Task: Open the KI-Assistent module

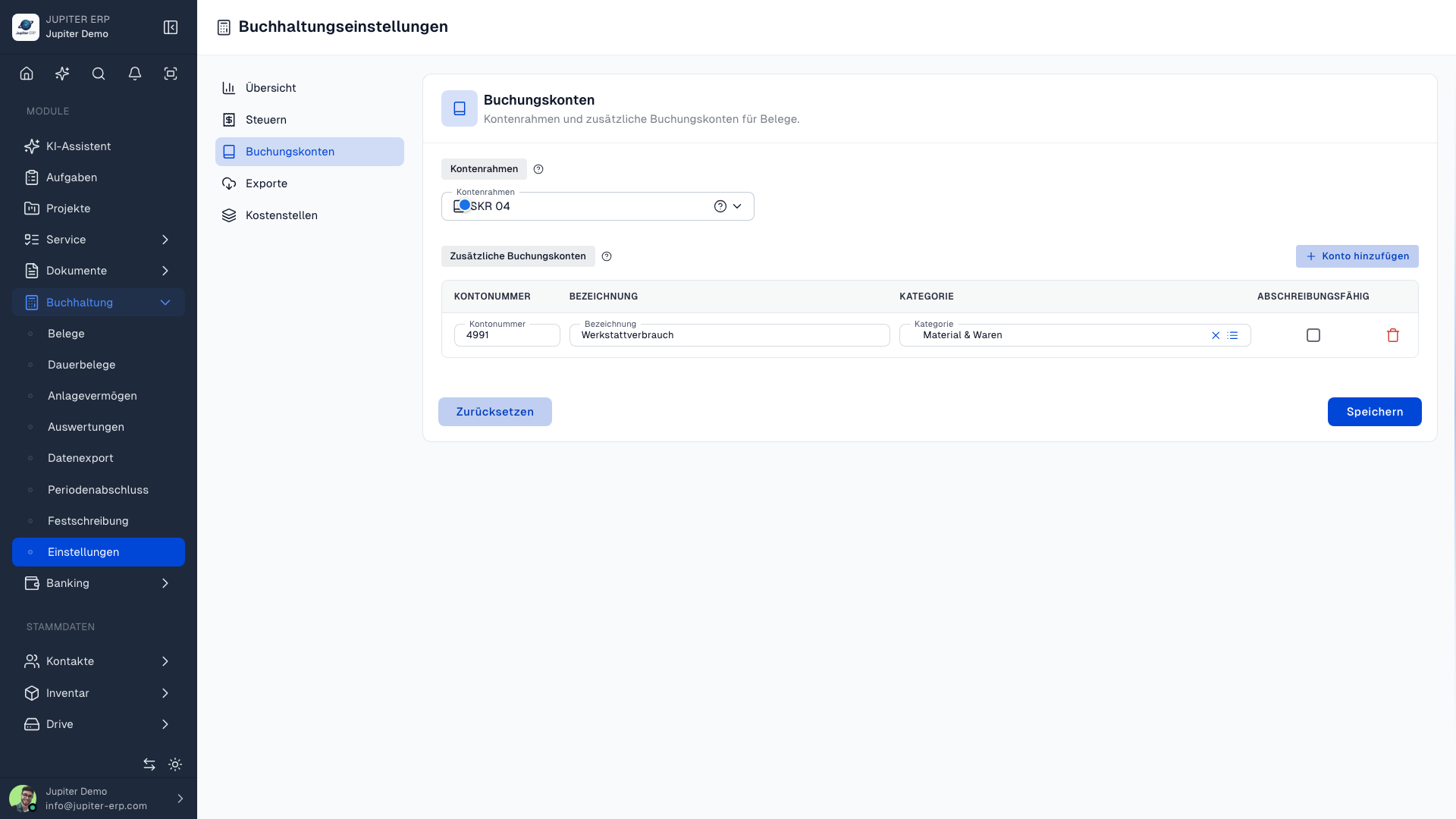Action: [x=99, y=146]
